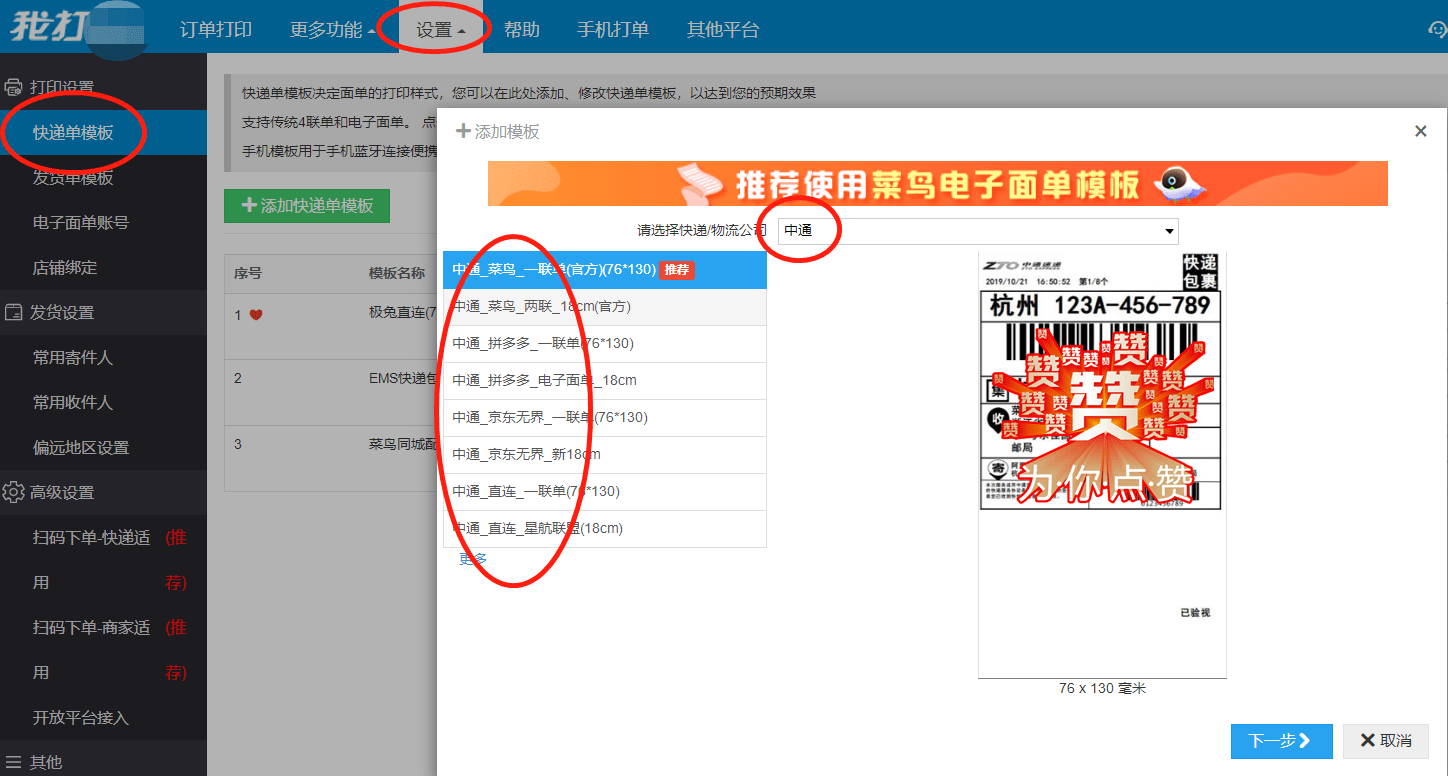Open 订单打印 in the top navigation
The image size is (1448, 776).
[216, 29]
